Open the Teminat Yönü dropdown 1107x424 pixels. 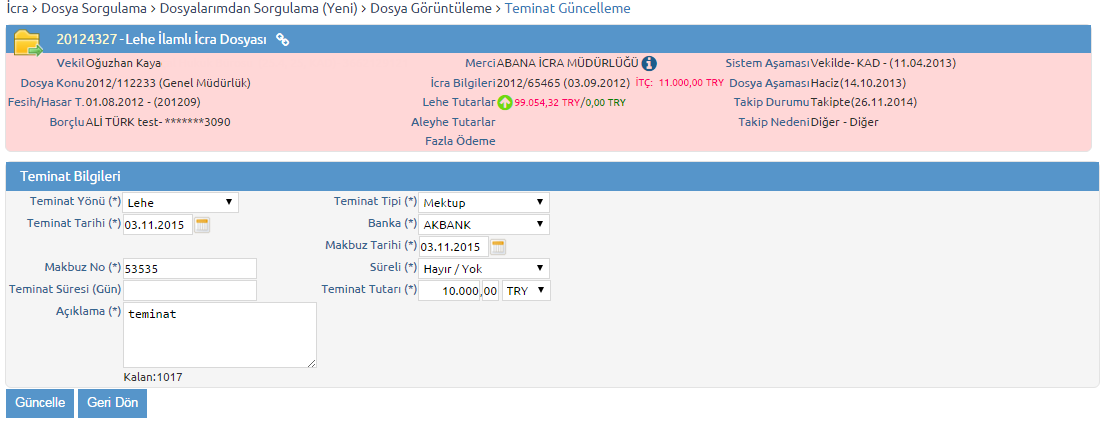pyautogui.click(x=181, y=202)
